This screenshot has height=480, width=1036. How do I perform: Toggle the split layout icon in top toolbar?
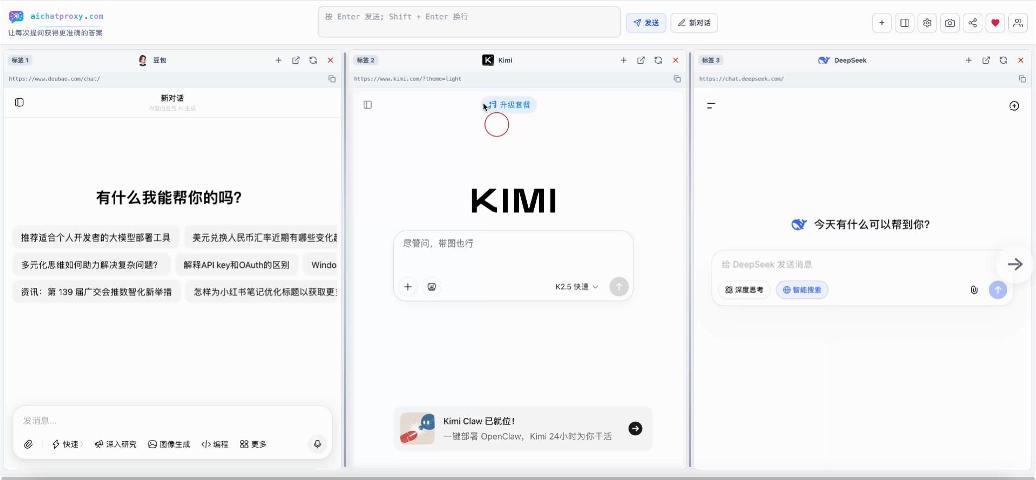905,23
